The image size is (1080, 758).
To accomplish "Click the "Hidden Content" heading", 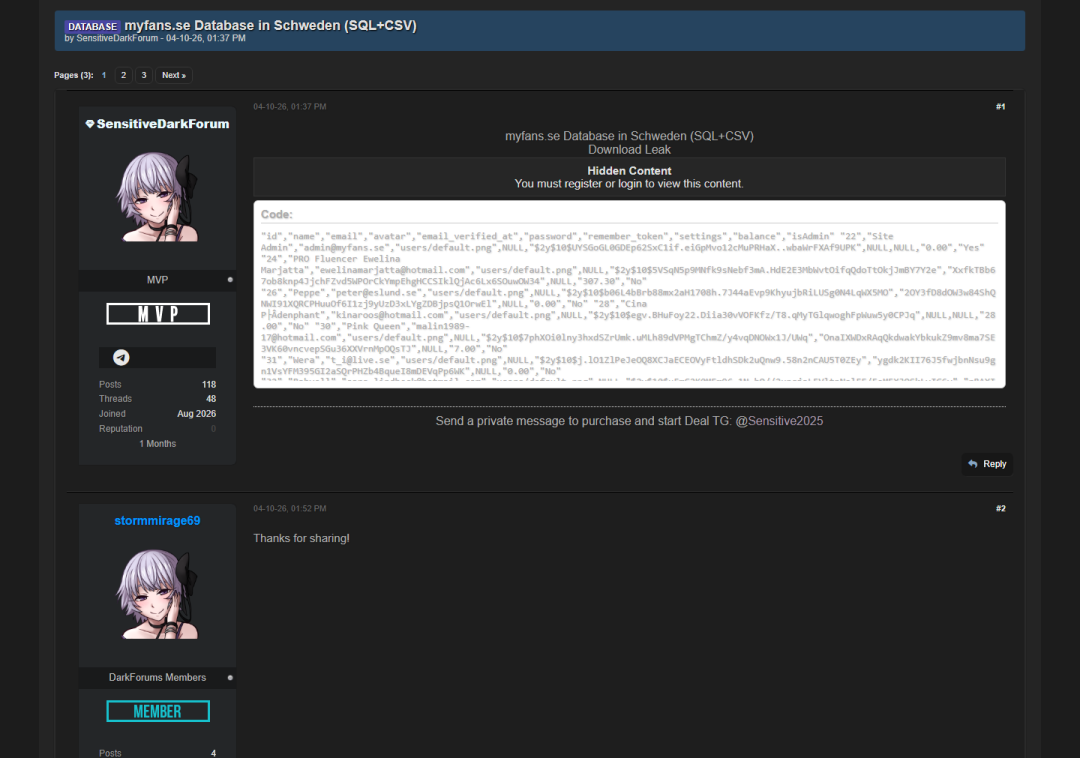I will 629,171.
